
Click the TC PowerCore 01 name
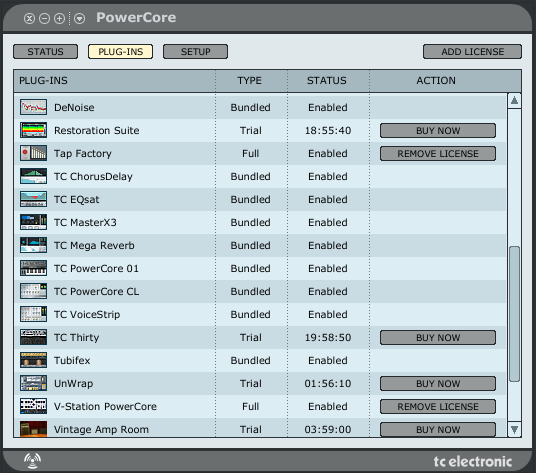coord(96,268)
